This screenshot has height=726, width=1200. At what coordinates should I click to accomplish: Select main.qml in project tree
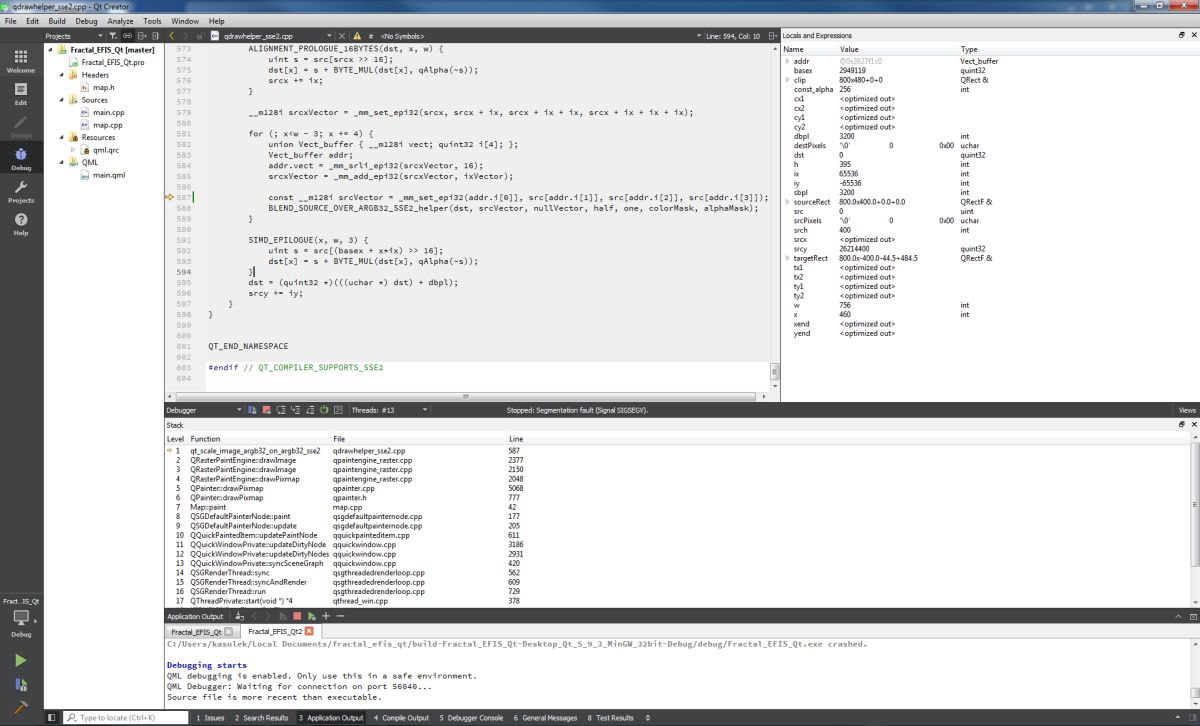tap(110, 175)
